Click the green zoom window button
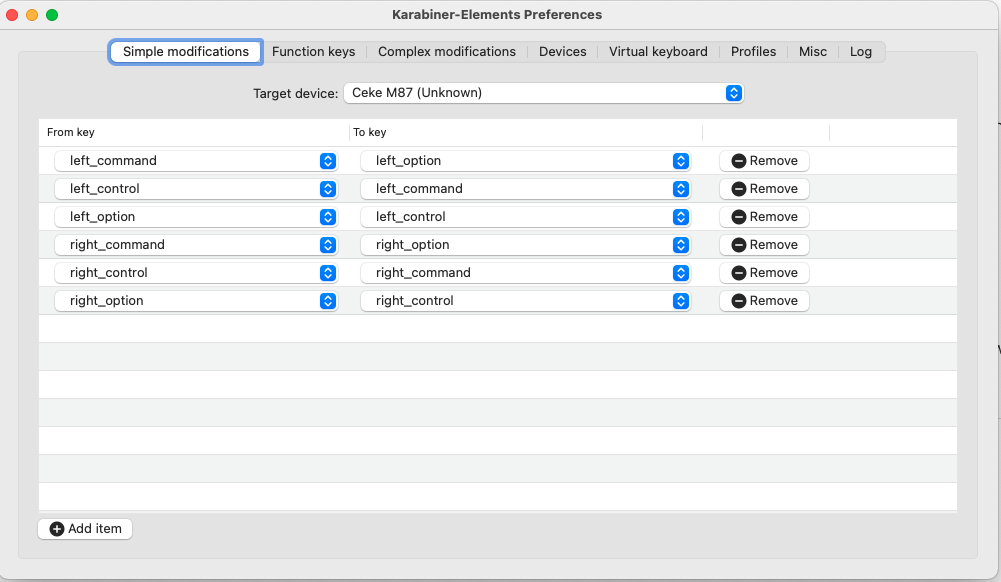This screenshot has width=1001, height=582. [x=52, y=15]
